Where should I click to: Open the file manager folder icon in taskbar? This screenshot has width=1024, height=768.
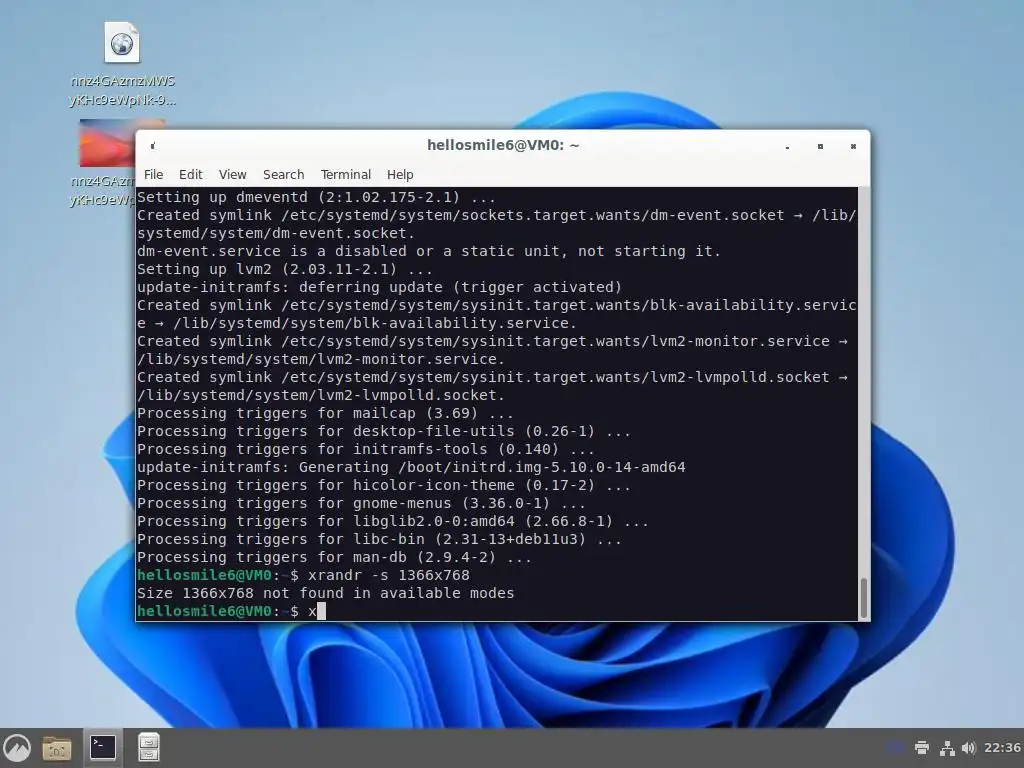click(57, 748)
